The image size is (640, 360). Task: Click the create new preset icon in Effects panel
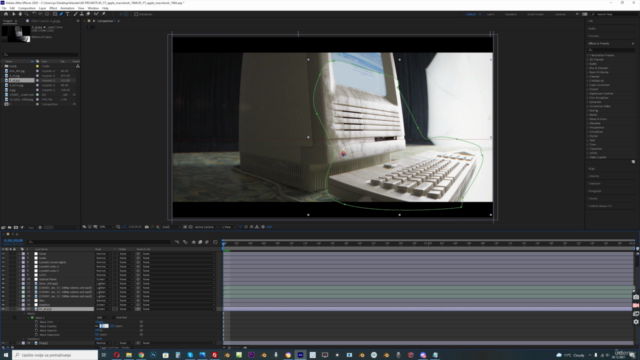point(633,162)
